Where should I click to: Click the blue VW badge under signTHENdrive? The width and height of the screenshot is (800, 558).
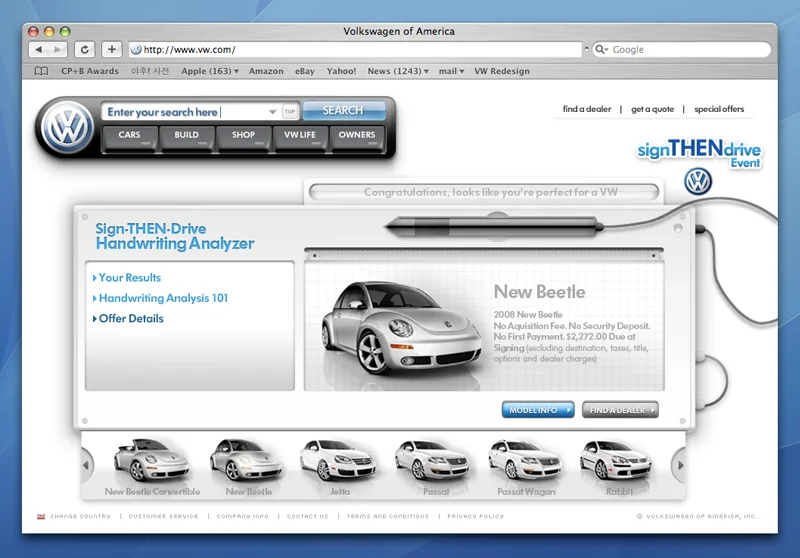[x=697, y=181]
